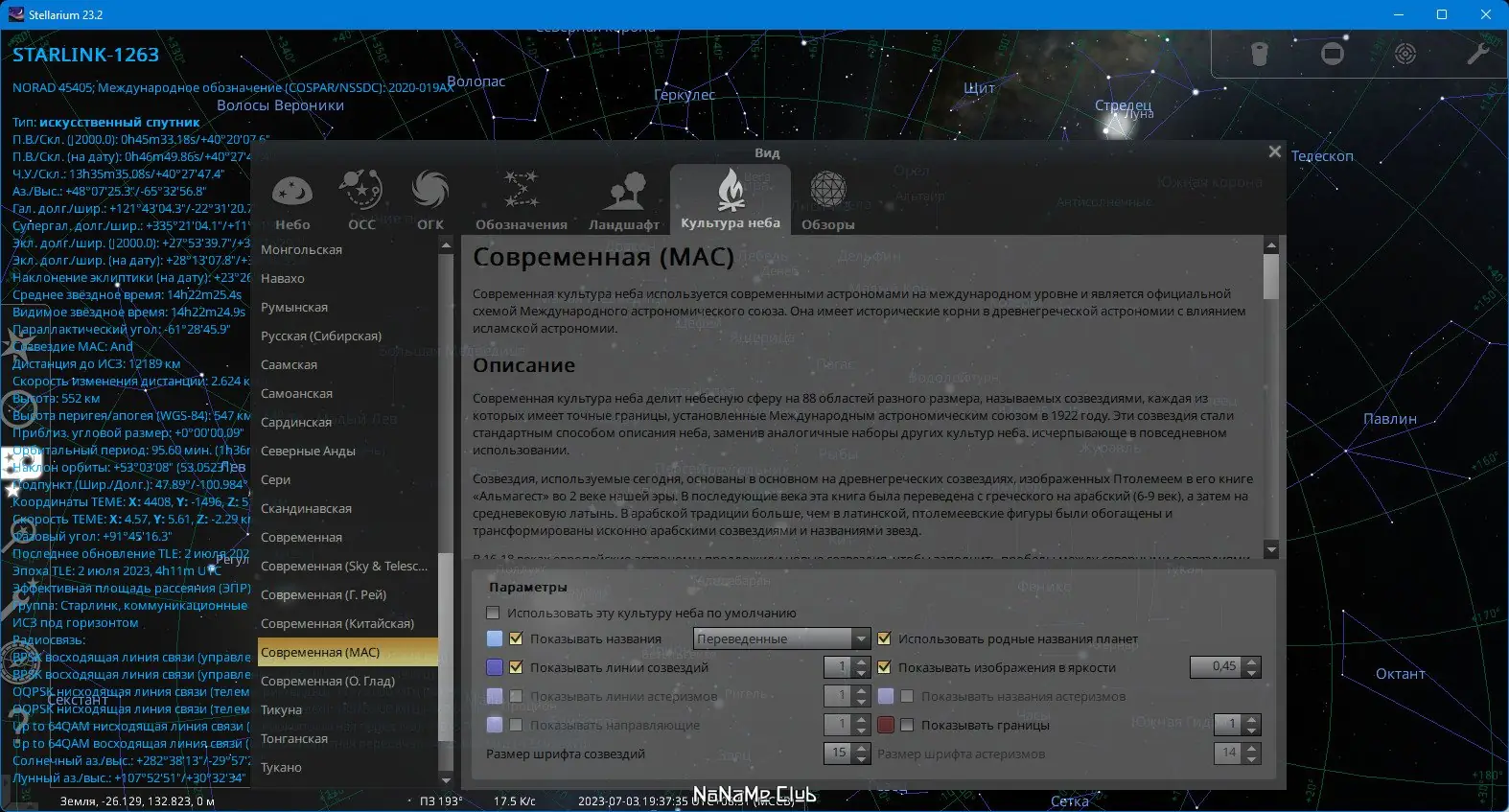Click the 17.5 К/с frame rate readout

tap(515, 800)
